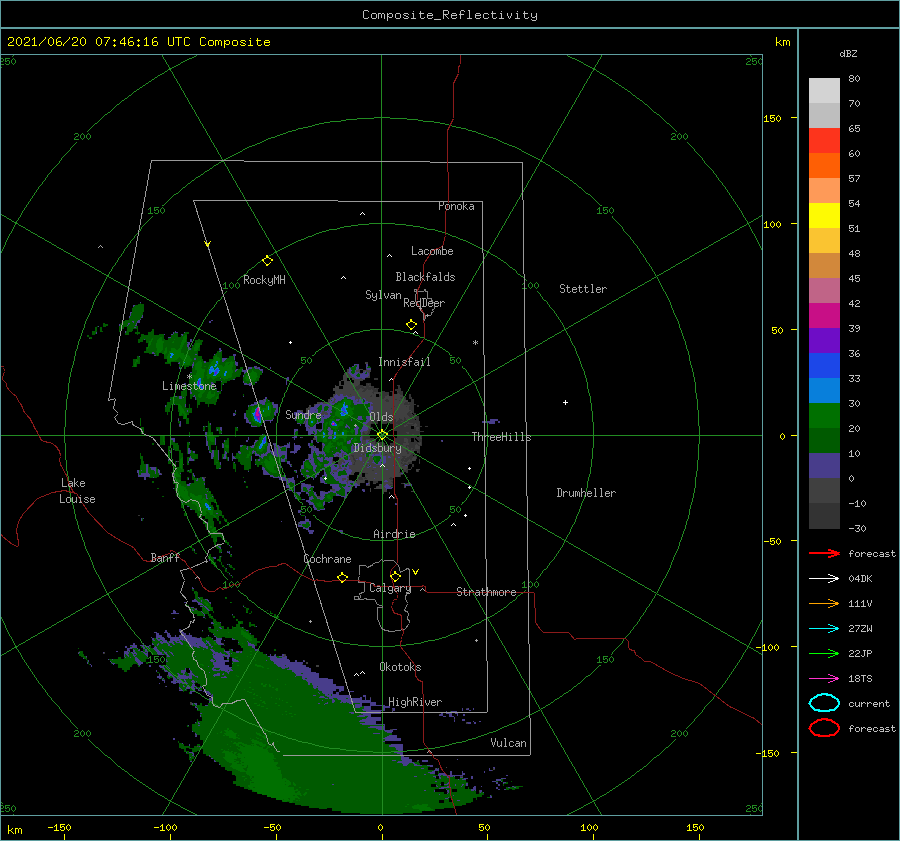The image size is (900, 841).
Task: Click the red forecast ellipse icon
Action: point(824,728)
